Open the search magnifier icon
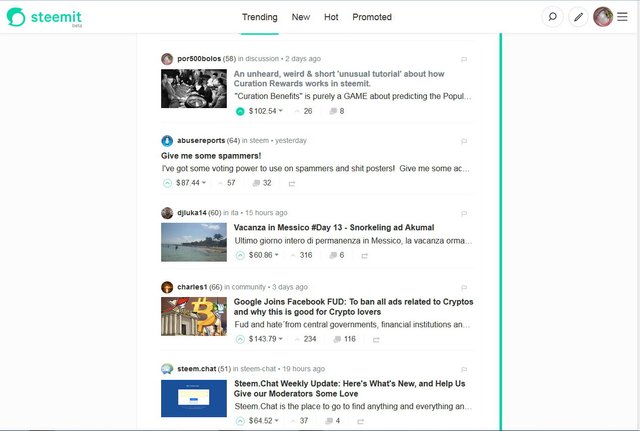This screenshot has width=640, height=431. (552, 17)
